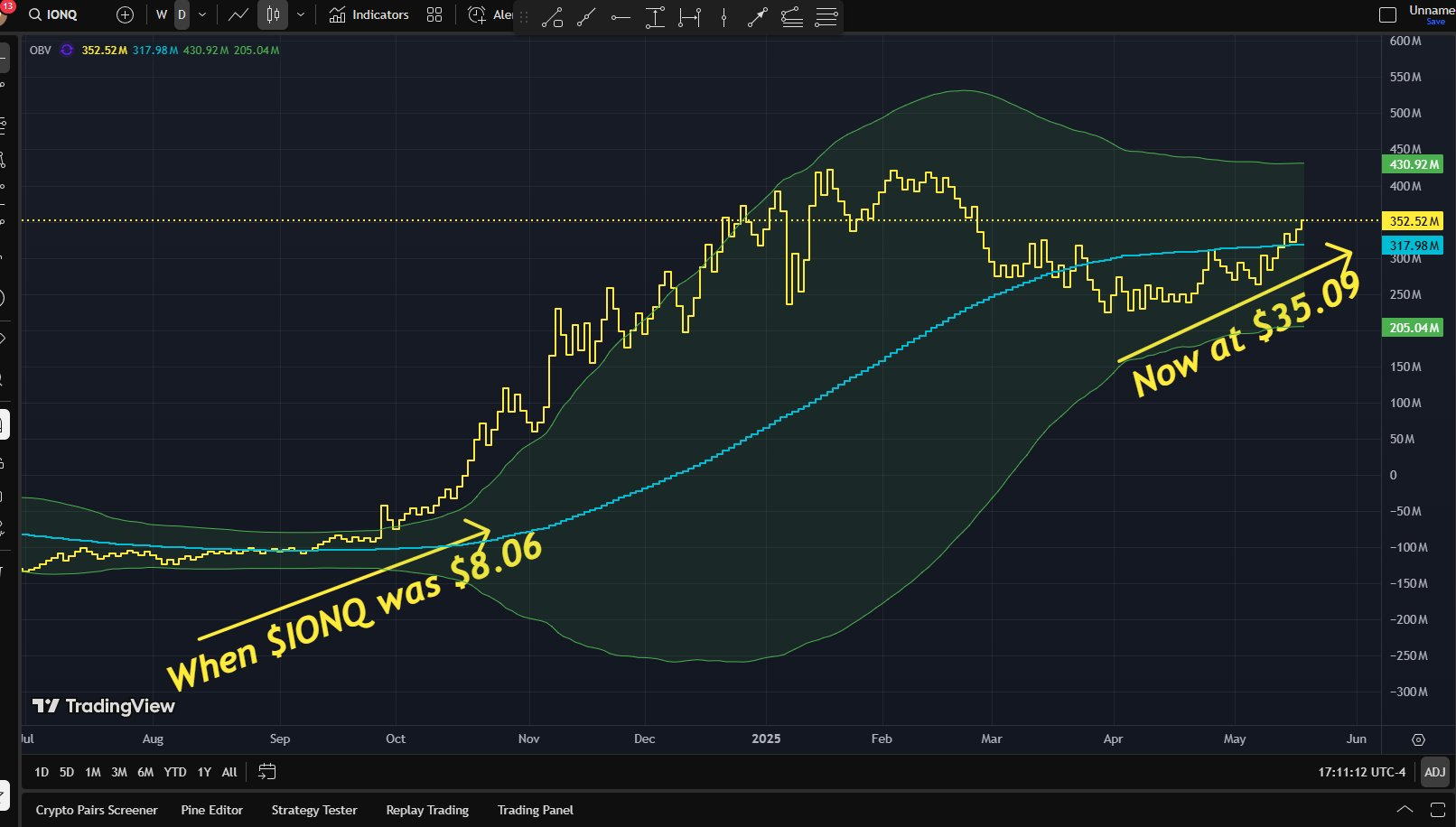Select the D daily interval
This screenshot has width=1456, height=827.
tap(182, 14)
